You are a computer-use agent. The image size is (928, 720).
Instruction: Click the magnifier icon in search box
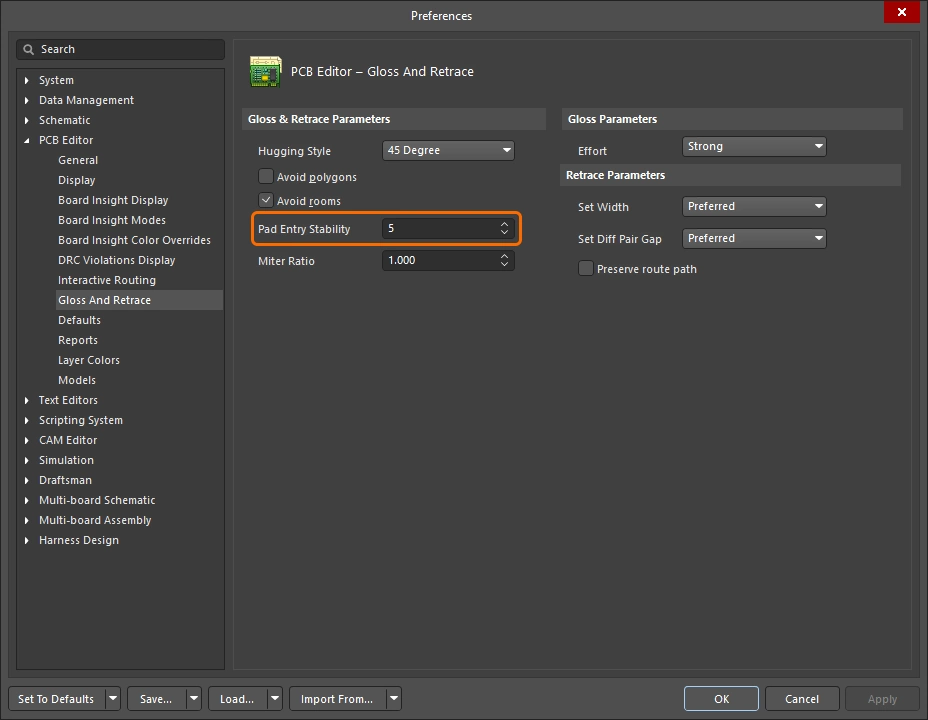[x=29, y=49]
